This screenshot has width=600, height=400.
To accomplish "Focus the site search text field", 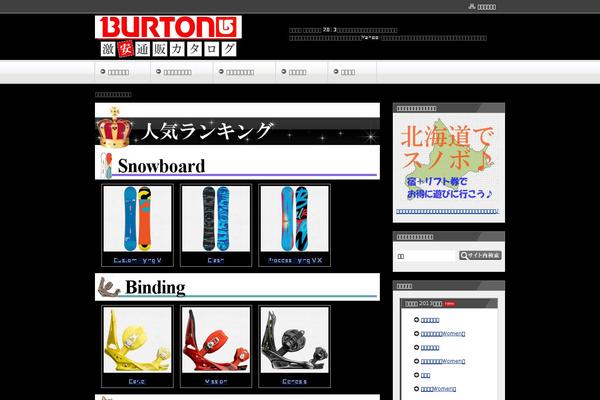I will coord(426,256).
